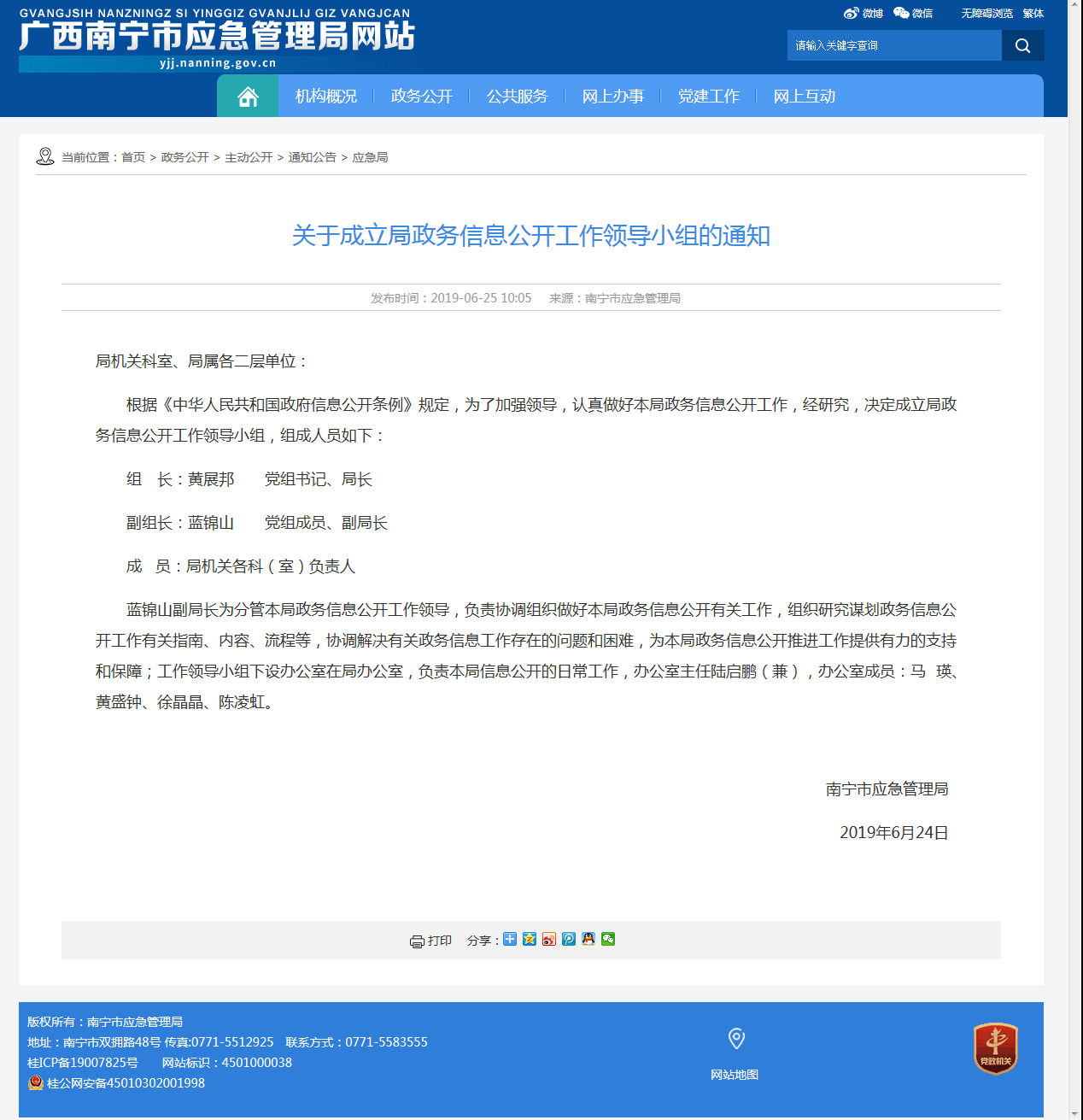Open 网站地图 site map link
The width and height of the screenshot is (1083, 1120).
point(735,1075)
